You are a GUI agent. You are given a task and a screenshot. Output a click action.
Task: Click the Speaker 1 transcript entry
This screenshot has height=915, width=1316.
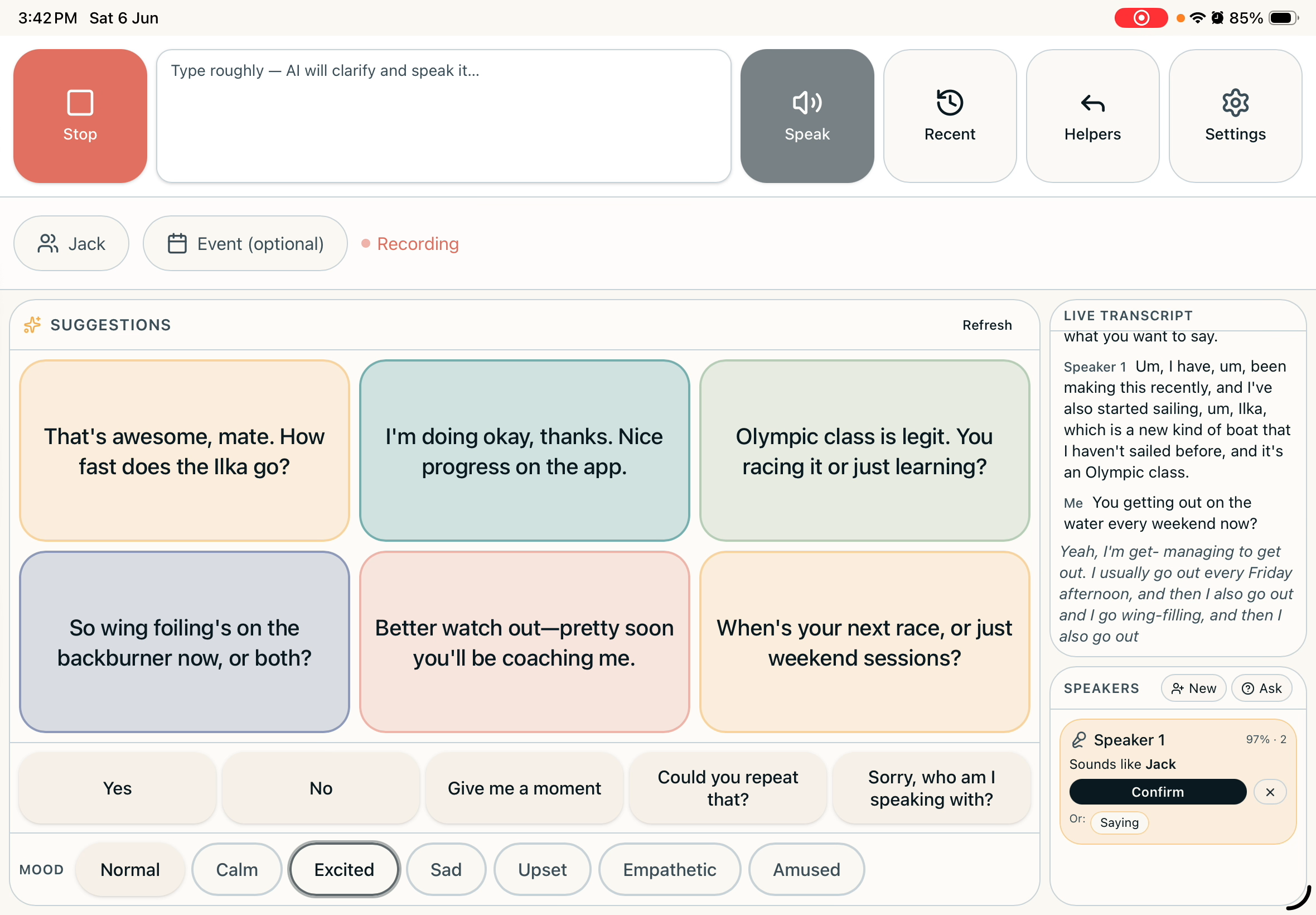(x=1177, y=418)
